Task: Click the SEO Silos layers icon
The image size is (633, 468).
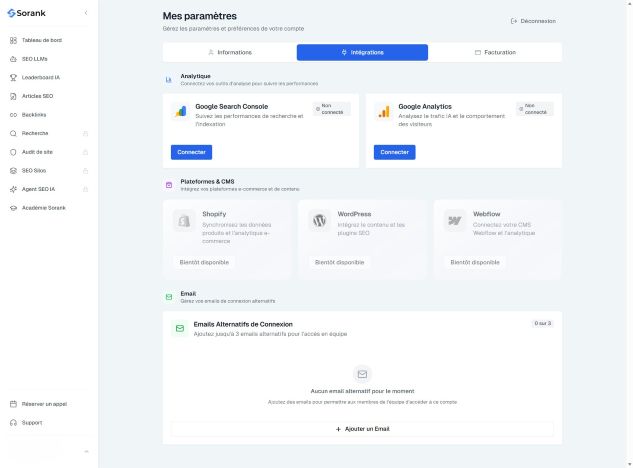Action: point(13,171)
